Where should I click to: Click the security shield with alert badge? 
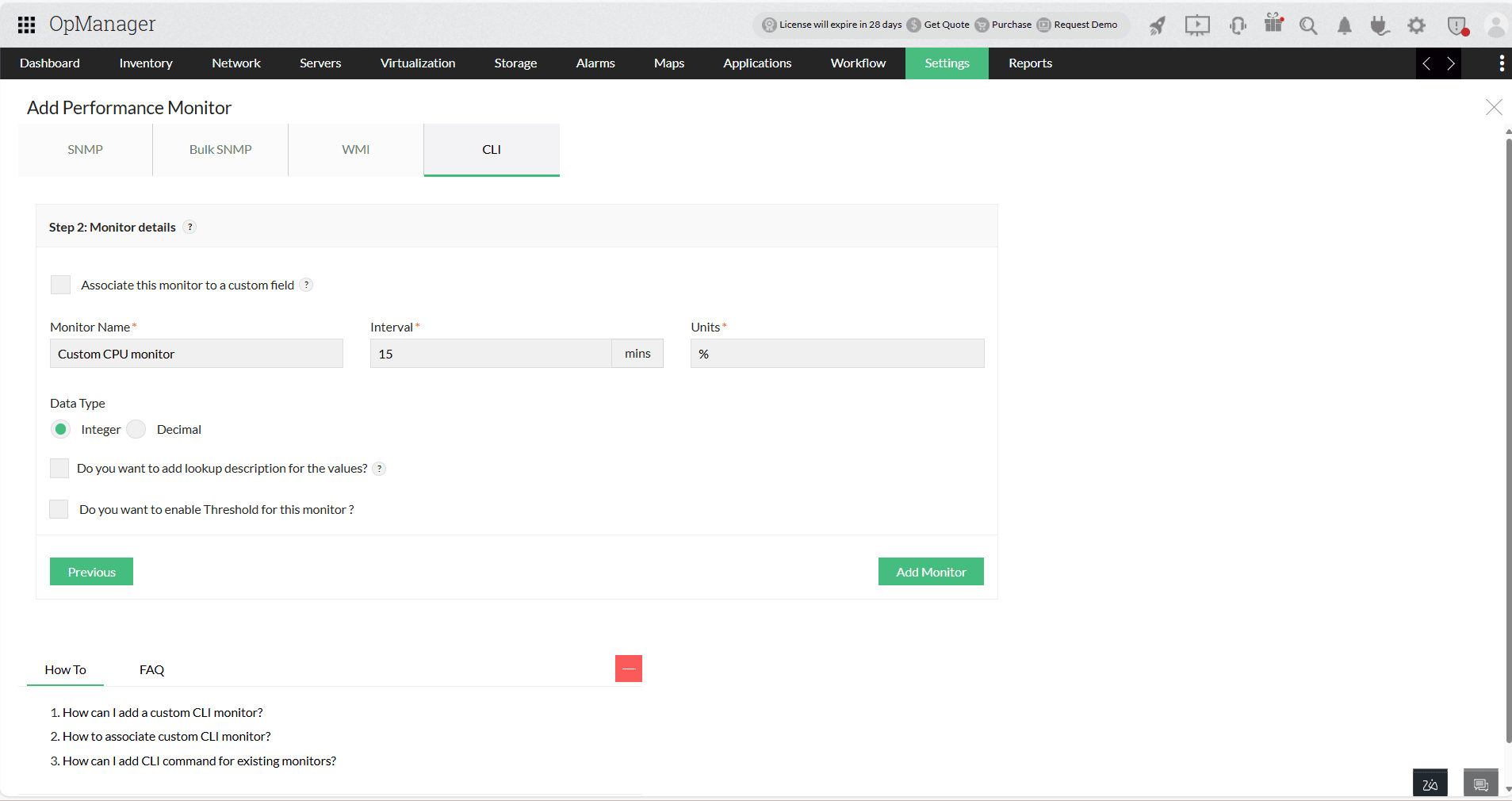coord(1457,25)
